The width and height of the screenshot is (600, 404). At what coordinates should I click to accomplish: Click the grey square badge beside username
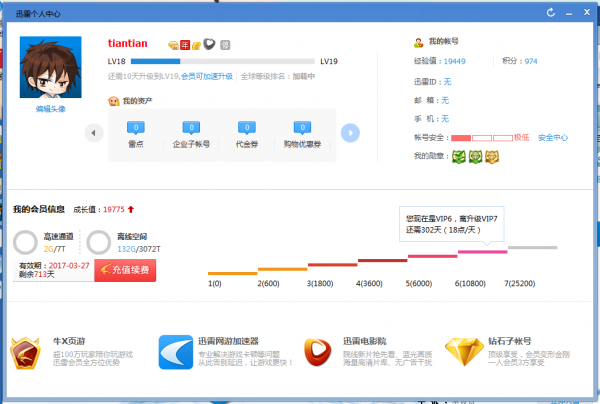point(225,45)
